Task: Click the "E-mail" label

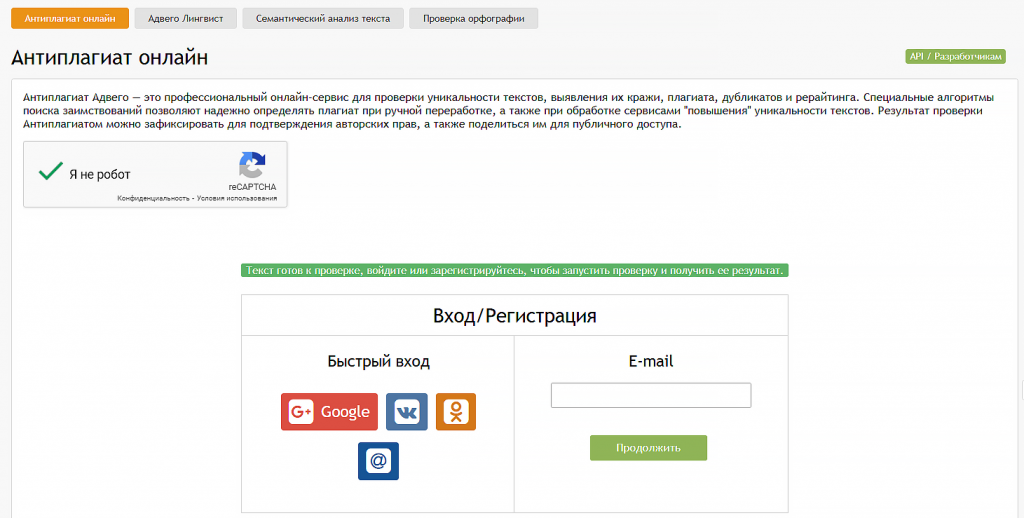Action: [651, 361]
